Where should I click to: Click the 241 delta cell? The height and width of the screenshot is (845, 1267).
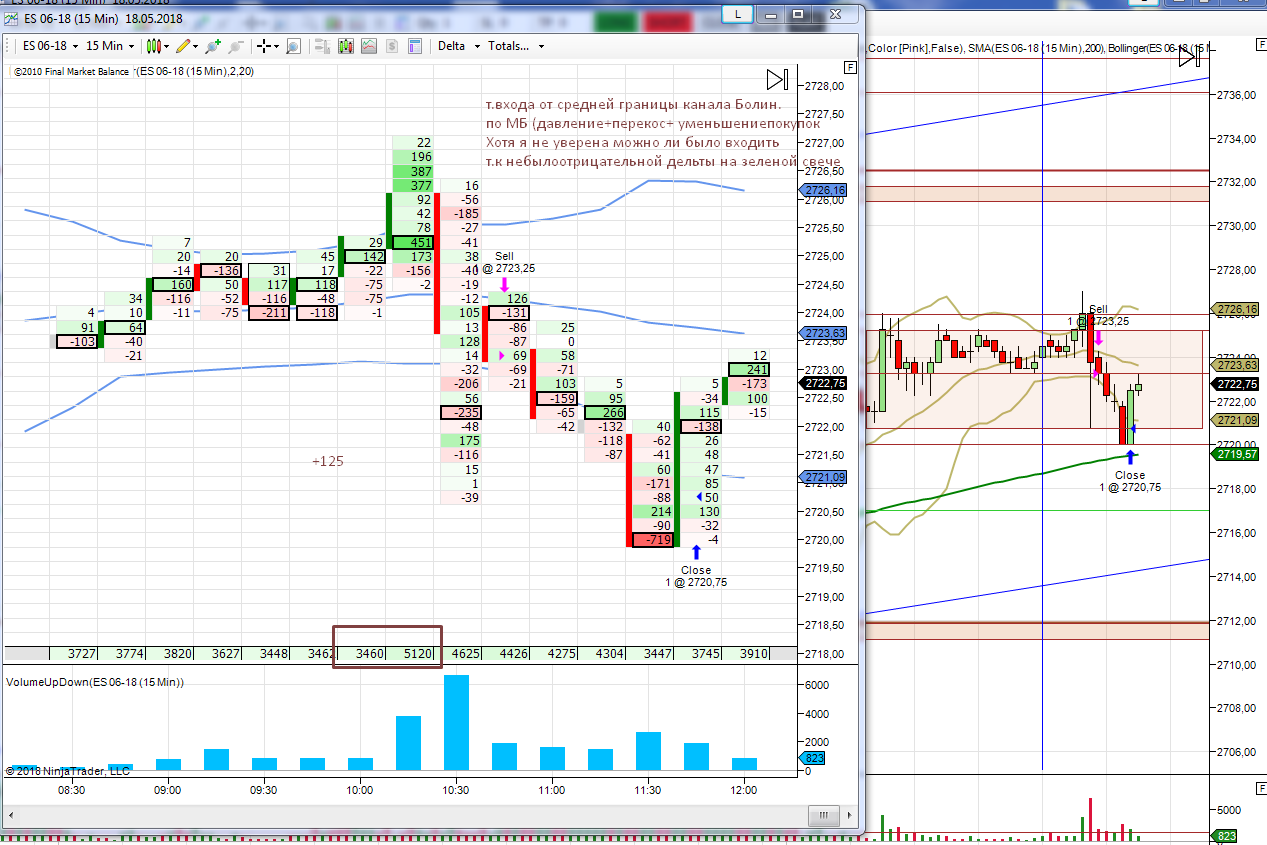click(x=749, y=369)
